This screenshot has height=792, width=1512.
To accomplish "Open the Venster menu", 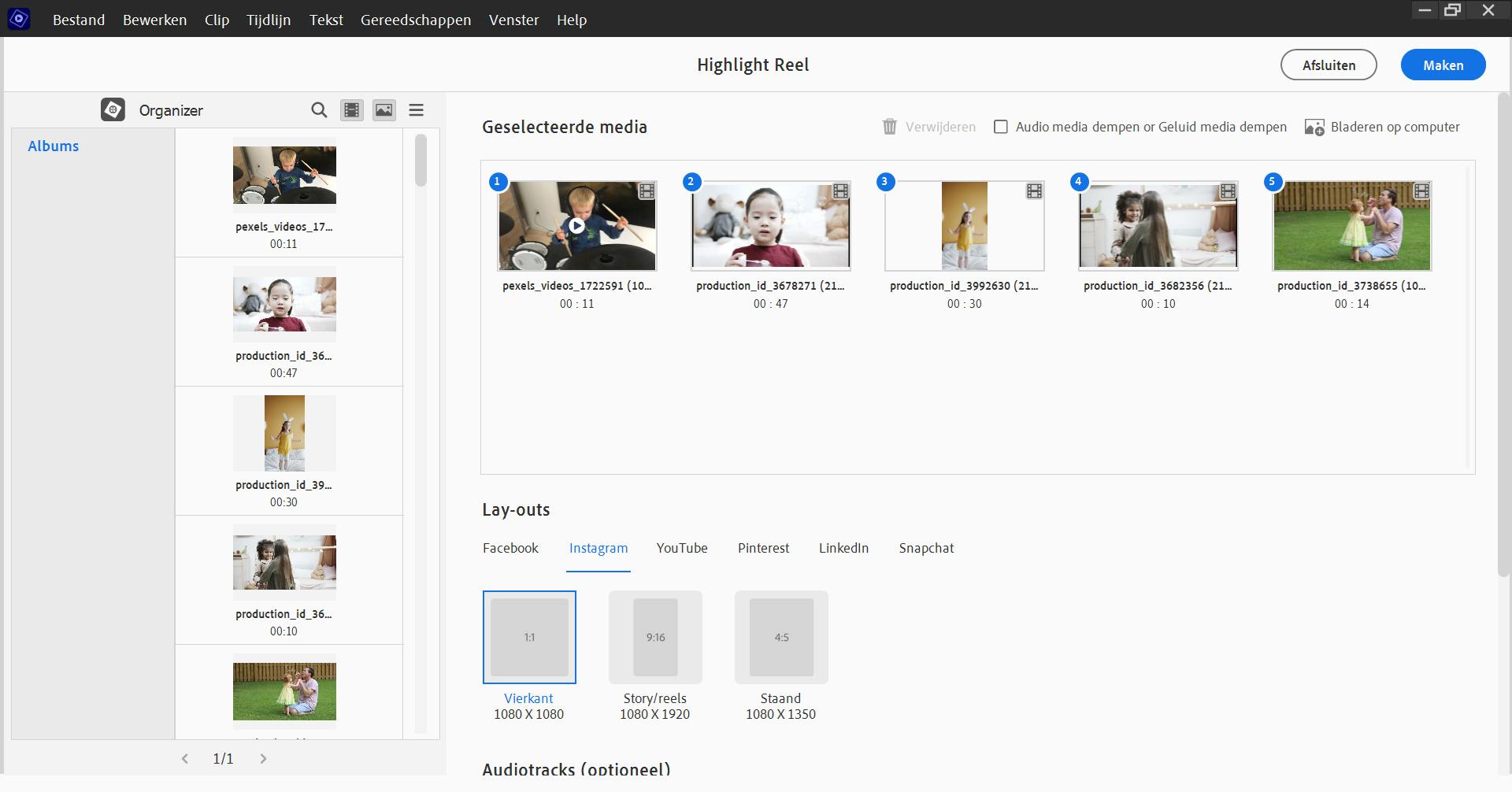I will (x=514, y=20).
